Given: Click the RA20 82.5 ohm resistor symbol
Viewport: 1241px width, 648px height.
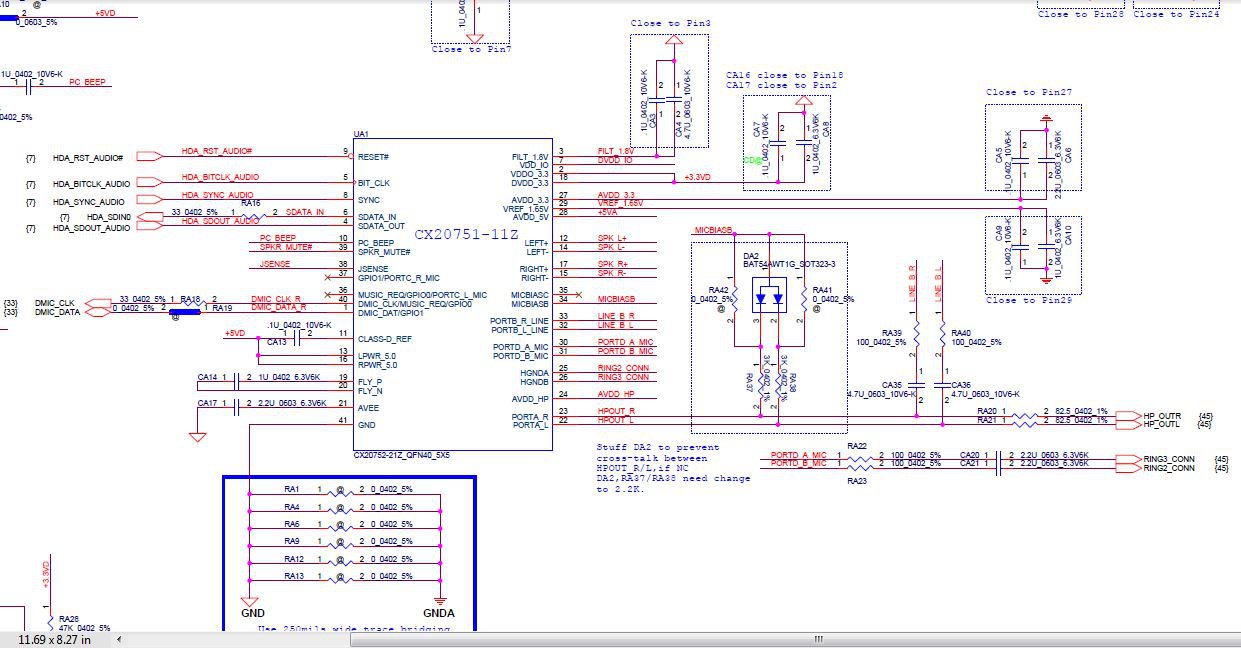Looking at the screenshot, I should [1026, 415].
